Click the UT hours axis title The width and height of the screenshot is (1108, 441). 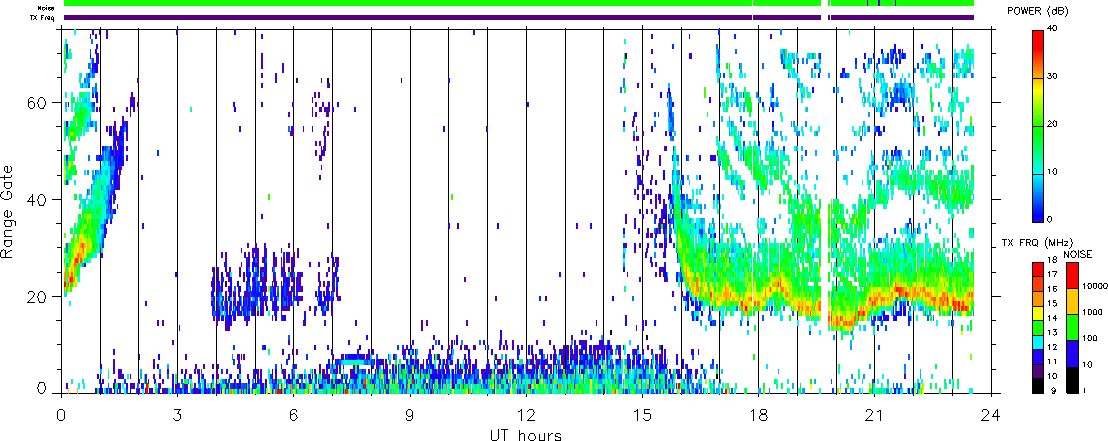click(526, 434)
